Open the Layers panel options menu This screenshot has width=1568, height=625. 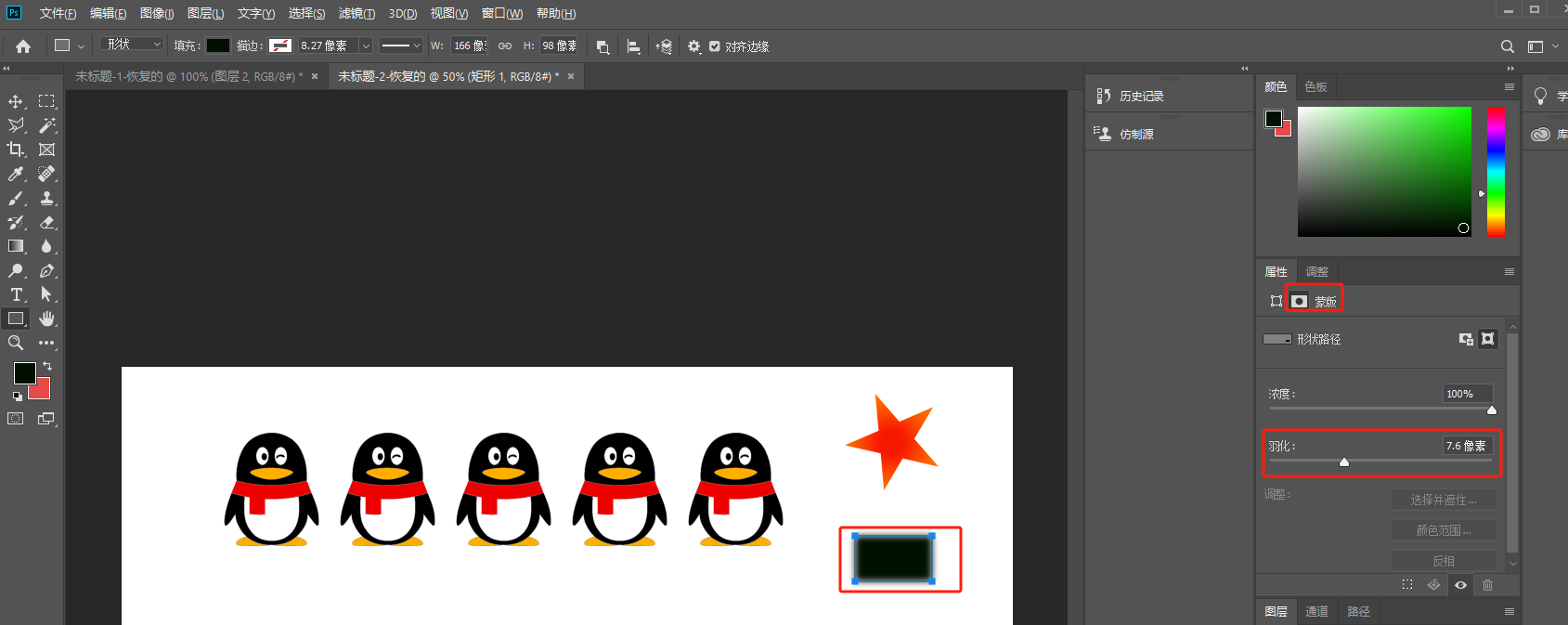tap(1510, 611)
